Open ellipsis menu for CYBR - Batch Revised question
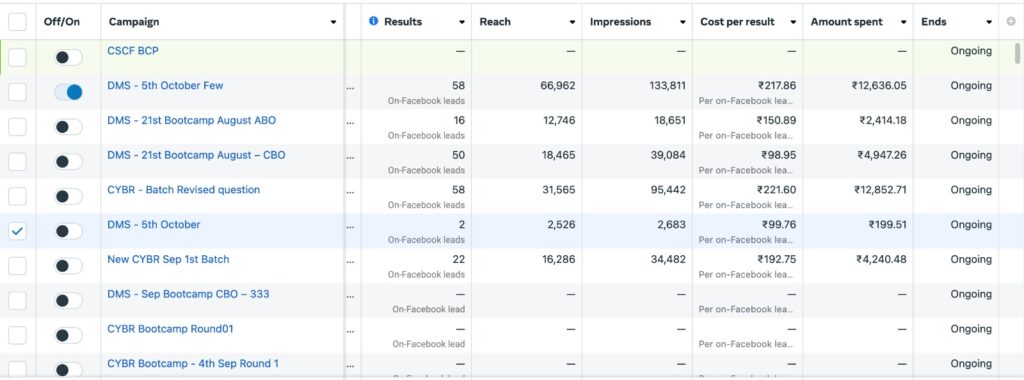 (x=351, y=191)
